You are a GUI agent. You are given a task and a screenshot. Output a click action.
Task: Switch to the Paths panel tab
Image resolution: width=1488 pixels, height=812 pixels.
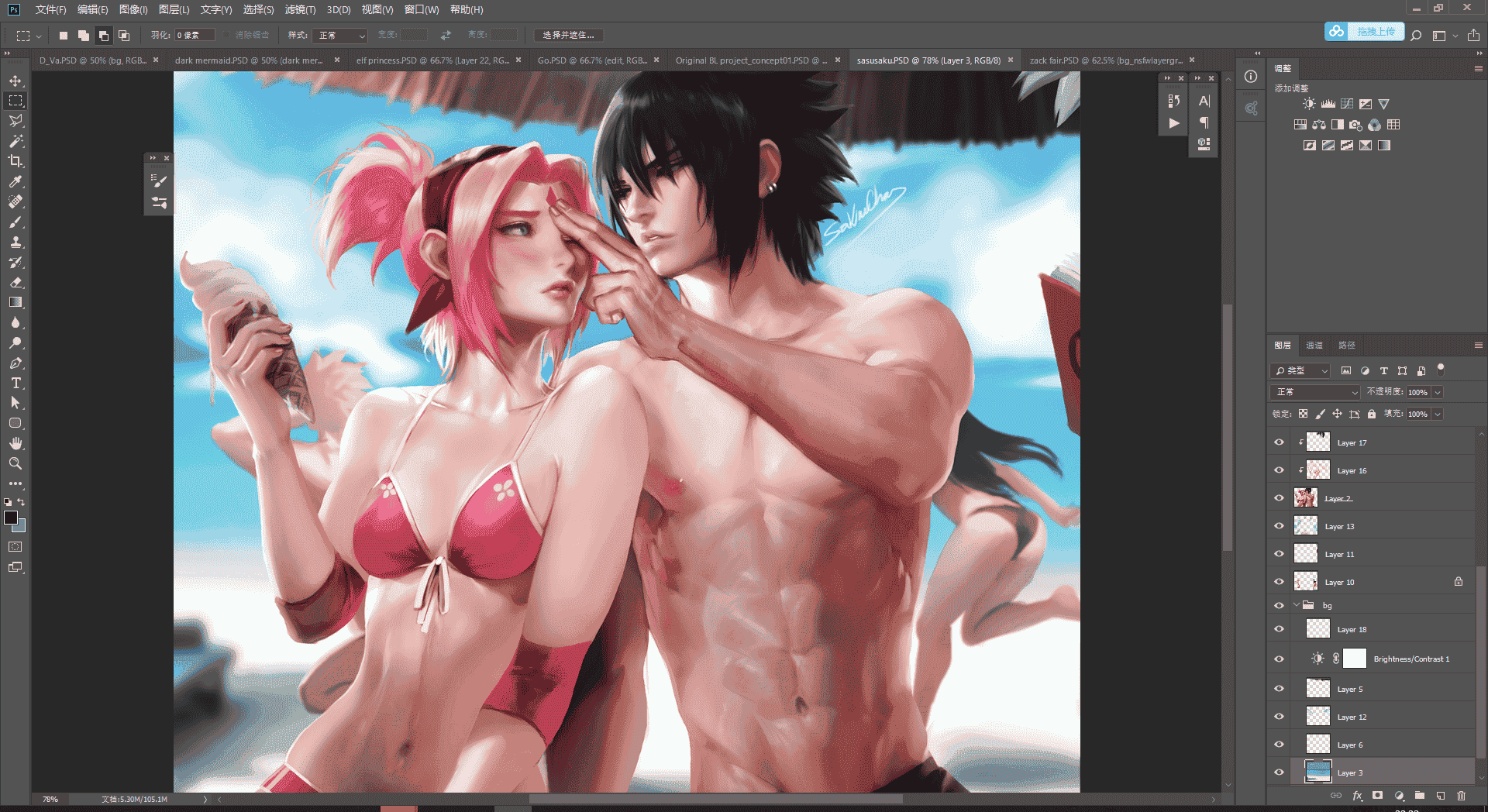1347,345
